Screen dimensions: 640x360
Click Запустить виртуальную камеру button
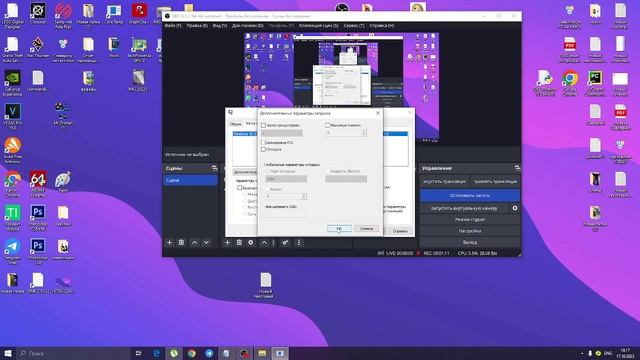[464, 208]
